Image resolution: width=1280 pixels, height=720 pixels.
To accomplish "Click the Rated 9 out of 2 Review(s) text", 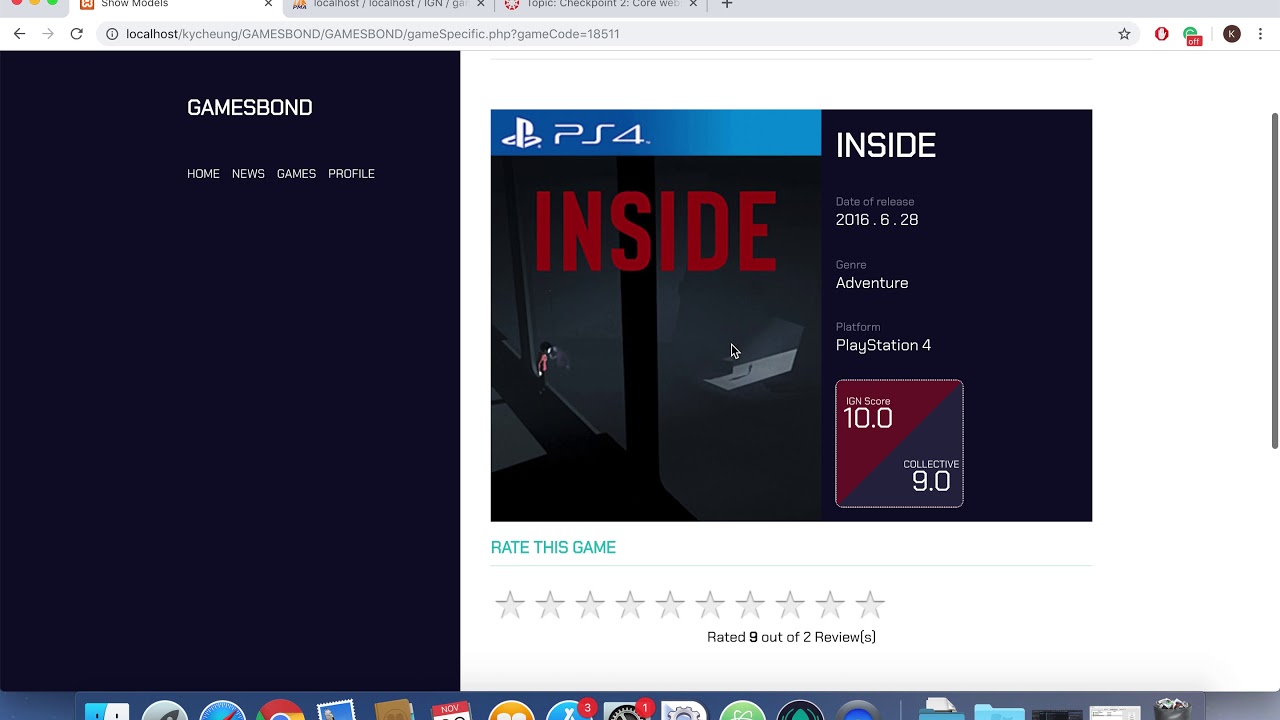I will pos(791,637).
